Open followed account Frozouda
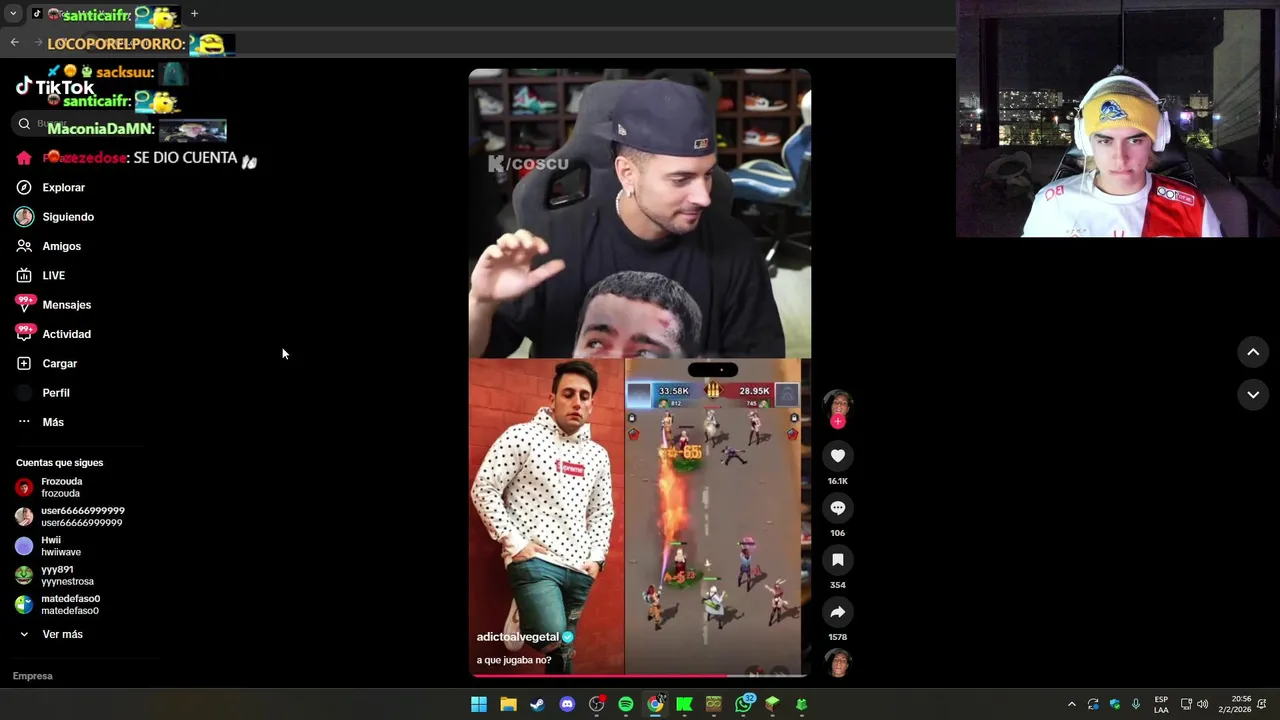Image resolution: width=1280 pixels, height=720 pixels. coord(61,487)
